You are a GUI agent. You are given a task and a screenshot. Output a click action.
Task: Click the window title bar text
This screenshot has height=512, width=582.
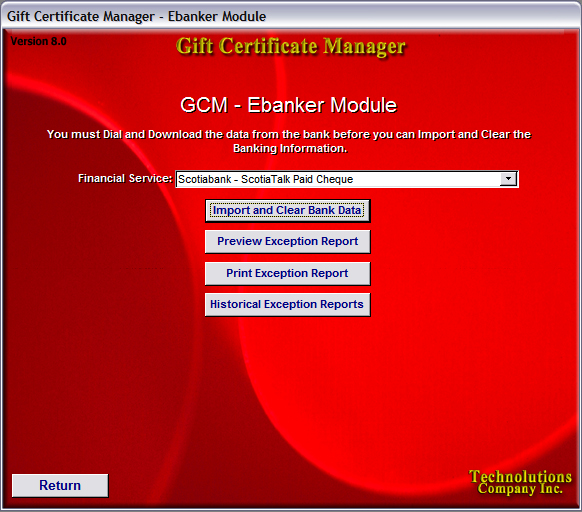137,16
